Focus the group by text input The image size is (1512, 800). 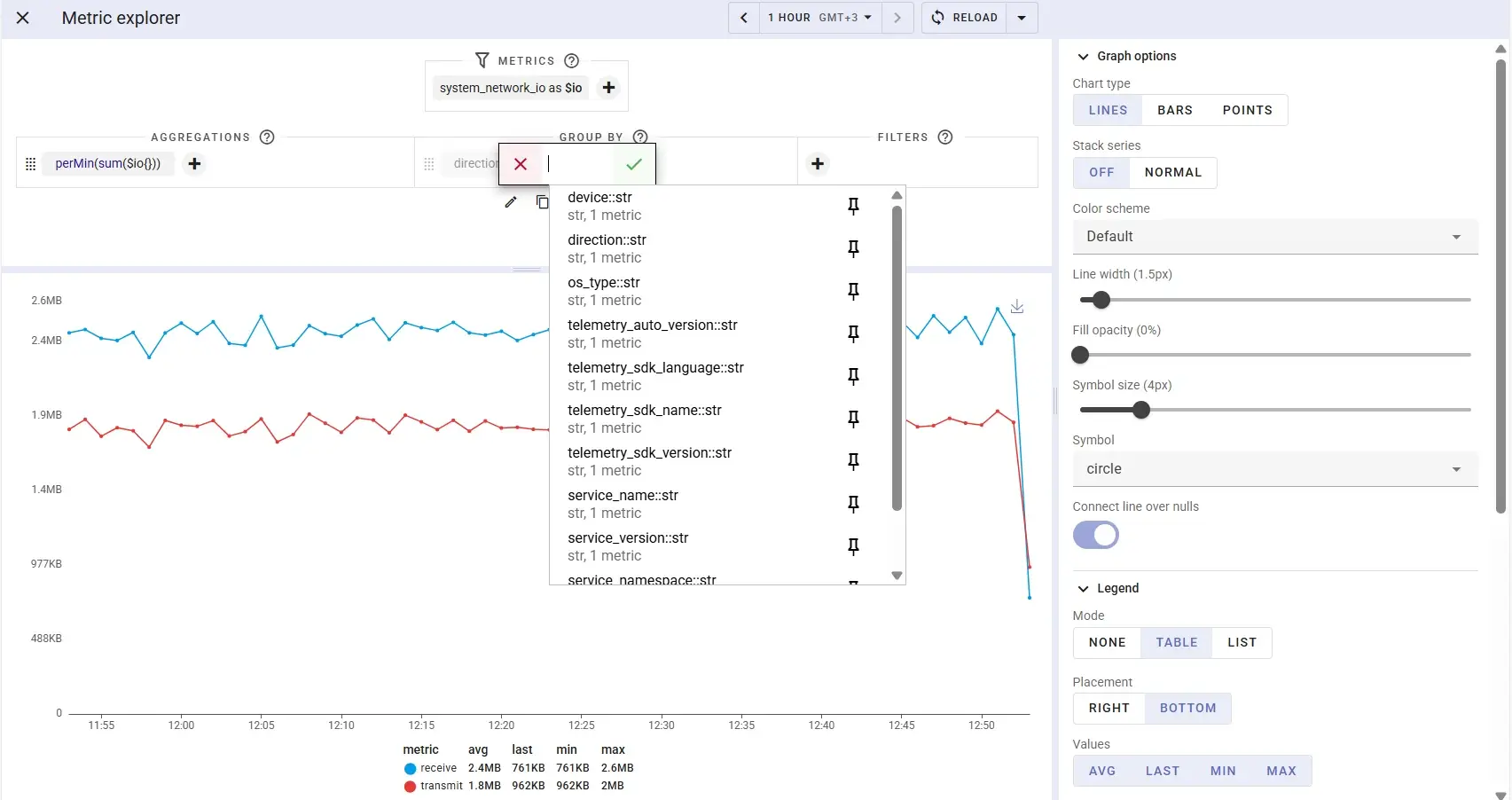coord(577,164)
